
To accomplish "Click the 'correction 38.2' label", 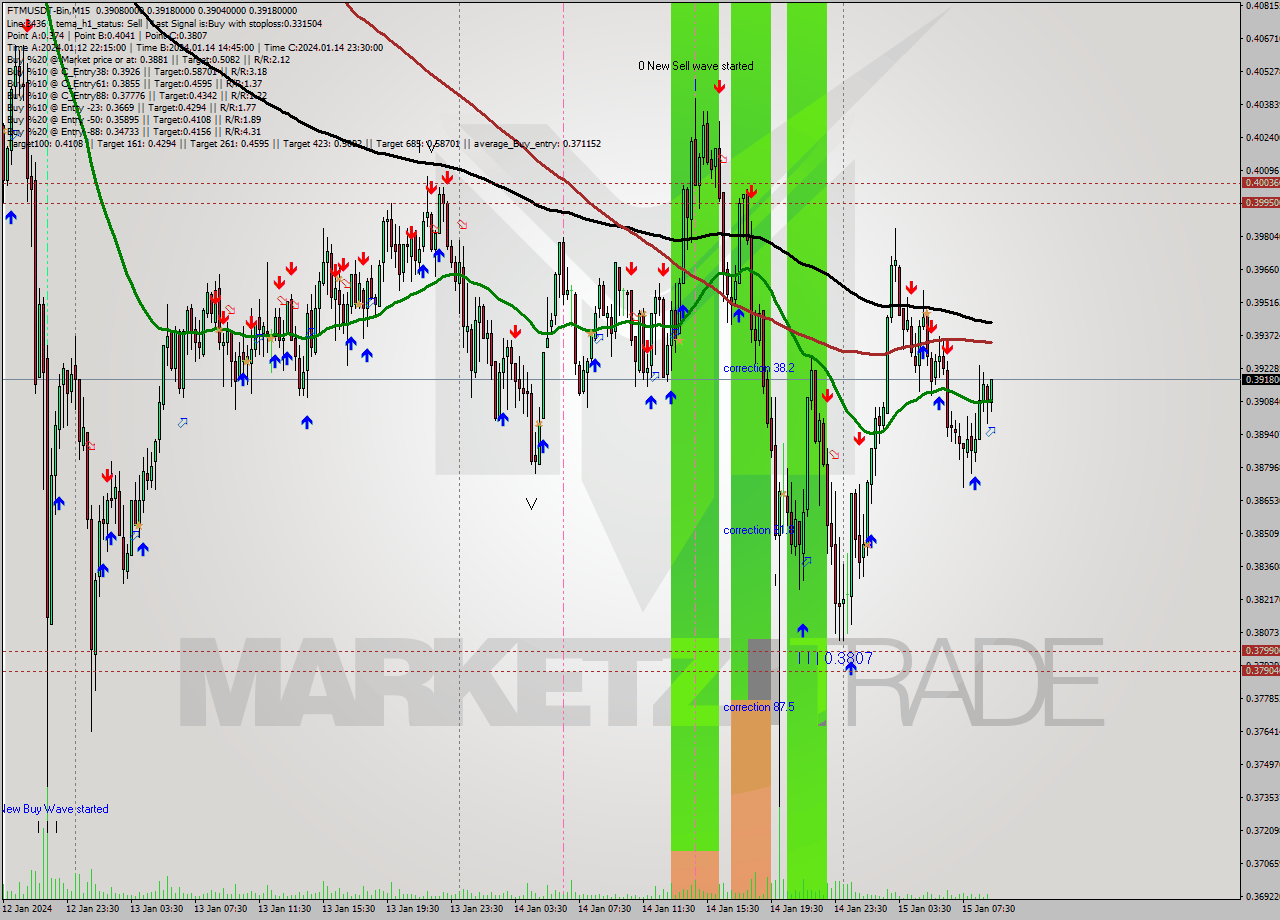I will (759, 368).
